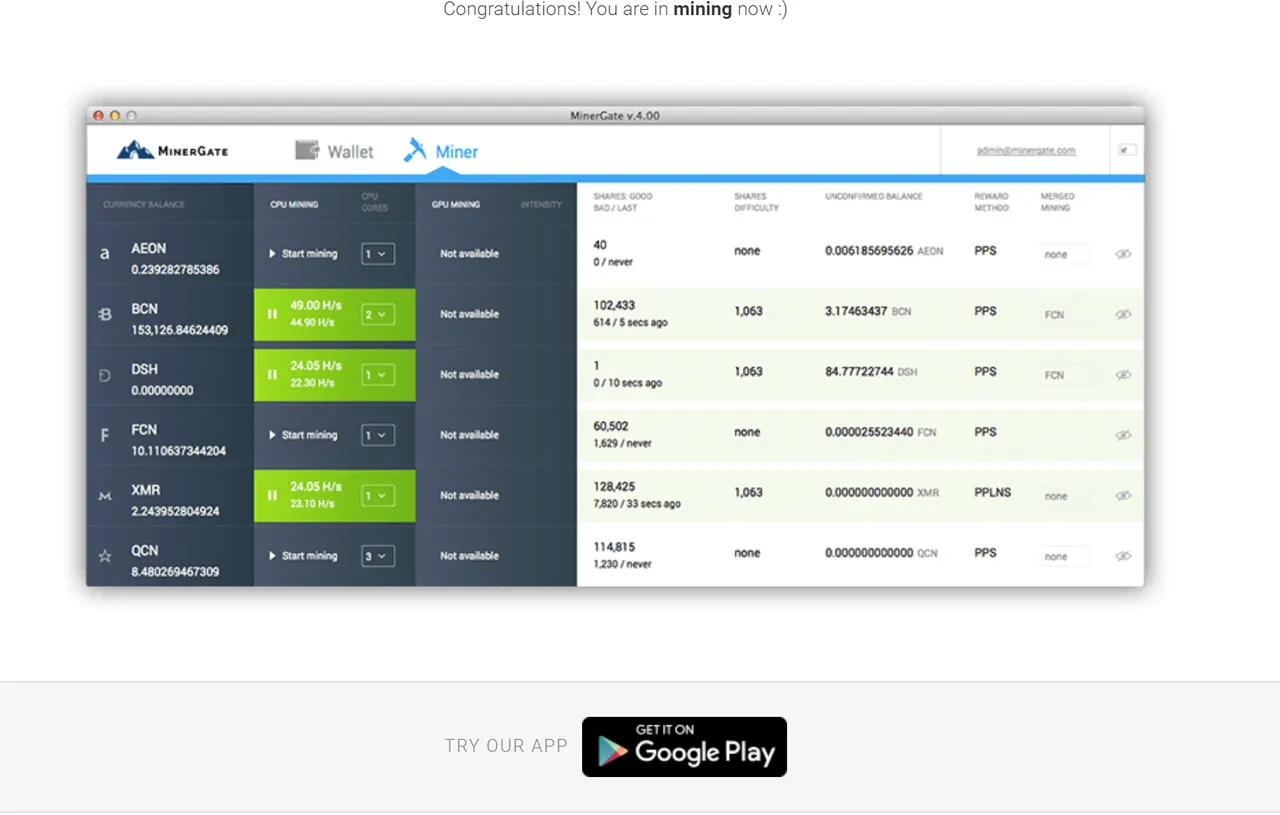This screenshot has height=815, width=1280.
Task: Click the FCN coin icon
Action: (105, 435)
